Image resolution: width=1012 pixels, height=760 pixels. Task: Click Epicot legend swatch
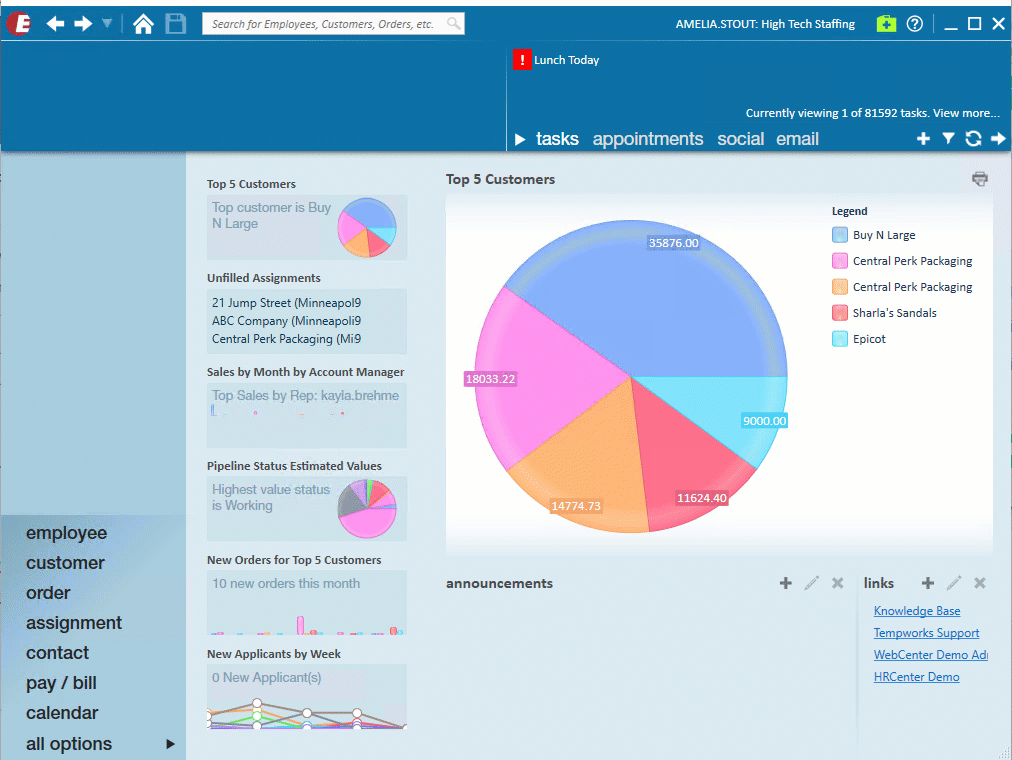pos(840,339)
